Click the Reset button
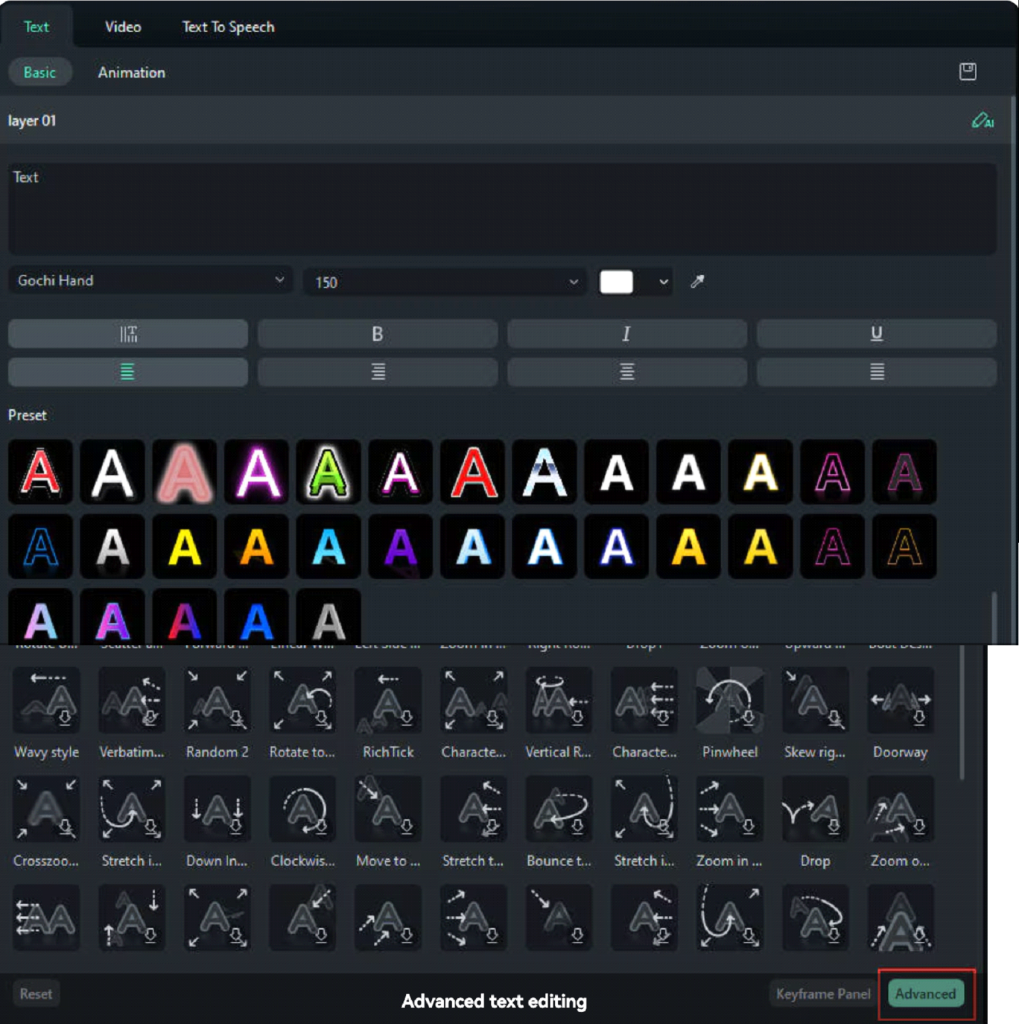Image resolution: width=1019 pixels, height=1024 pixels. (36, 994)
